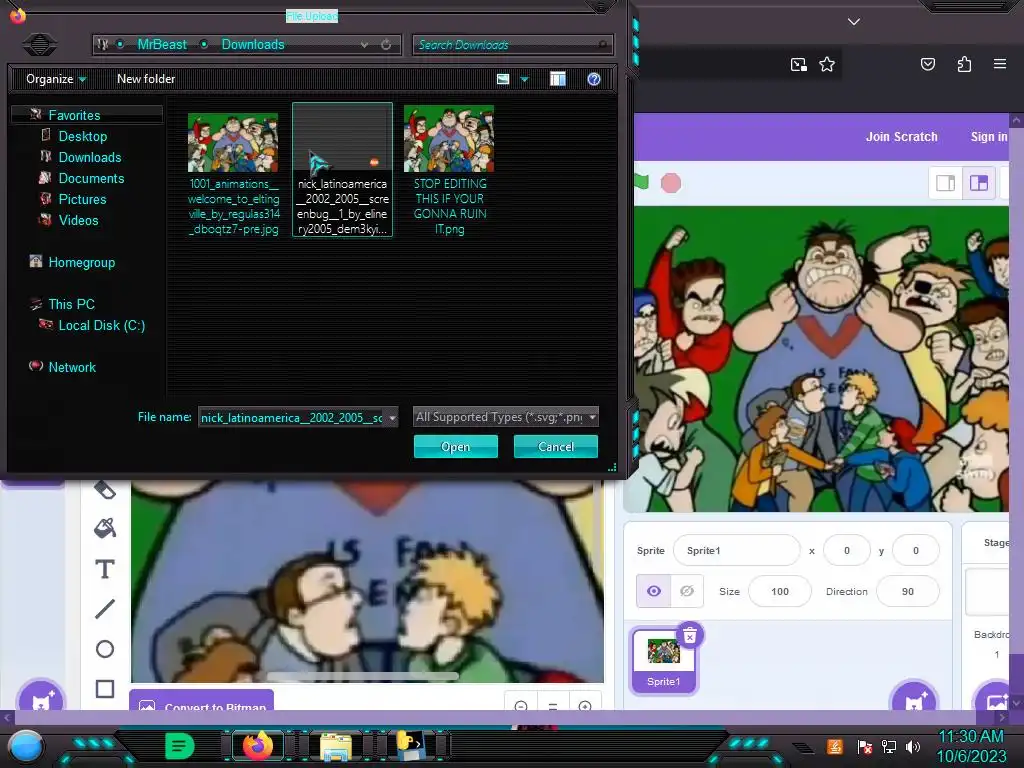Open Firefox extensions puzzle icon

[x=964, y=64]
